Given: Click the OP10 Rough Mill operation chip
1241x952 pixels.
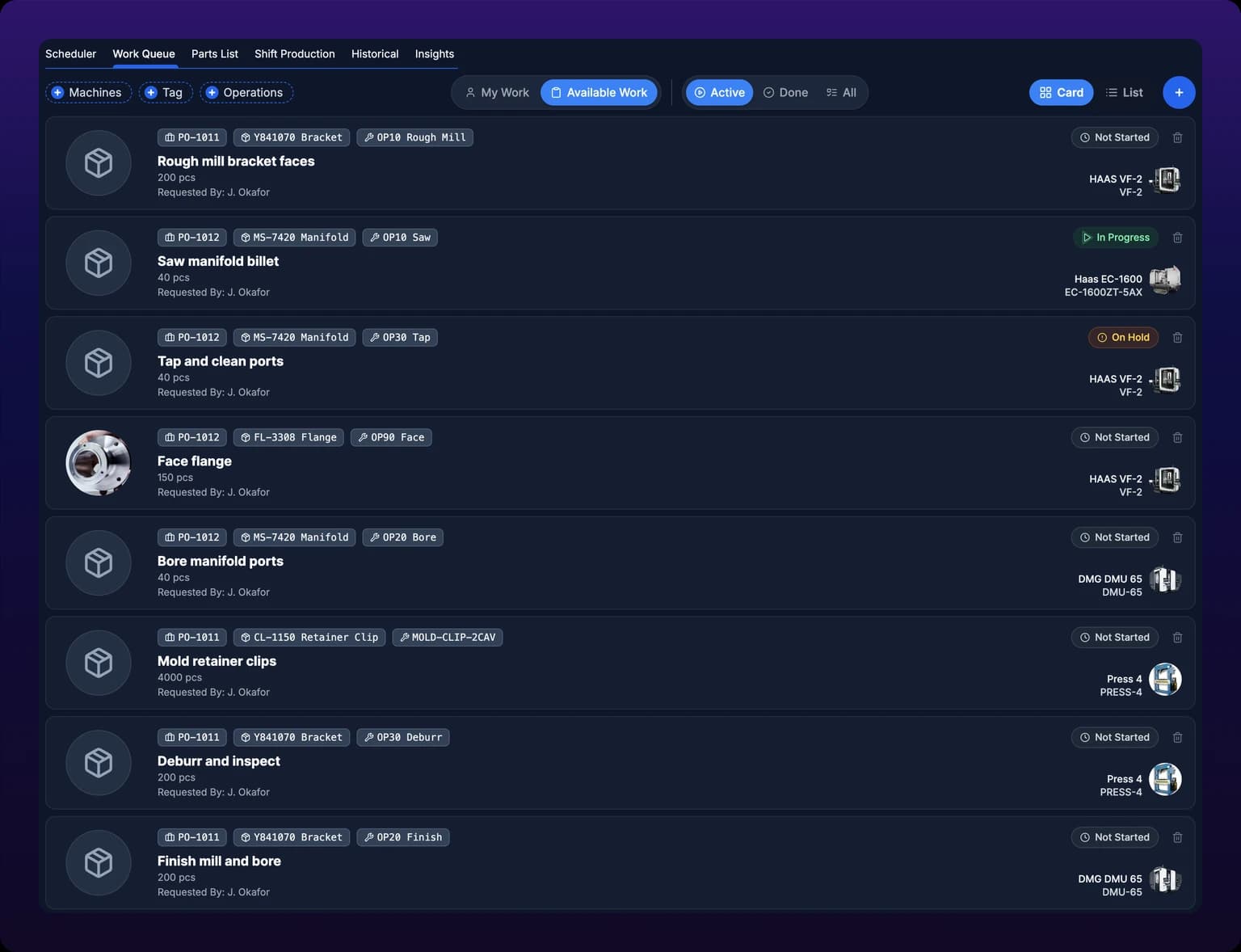Looking at the screenshot, I should click(415, 137).
